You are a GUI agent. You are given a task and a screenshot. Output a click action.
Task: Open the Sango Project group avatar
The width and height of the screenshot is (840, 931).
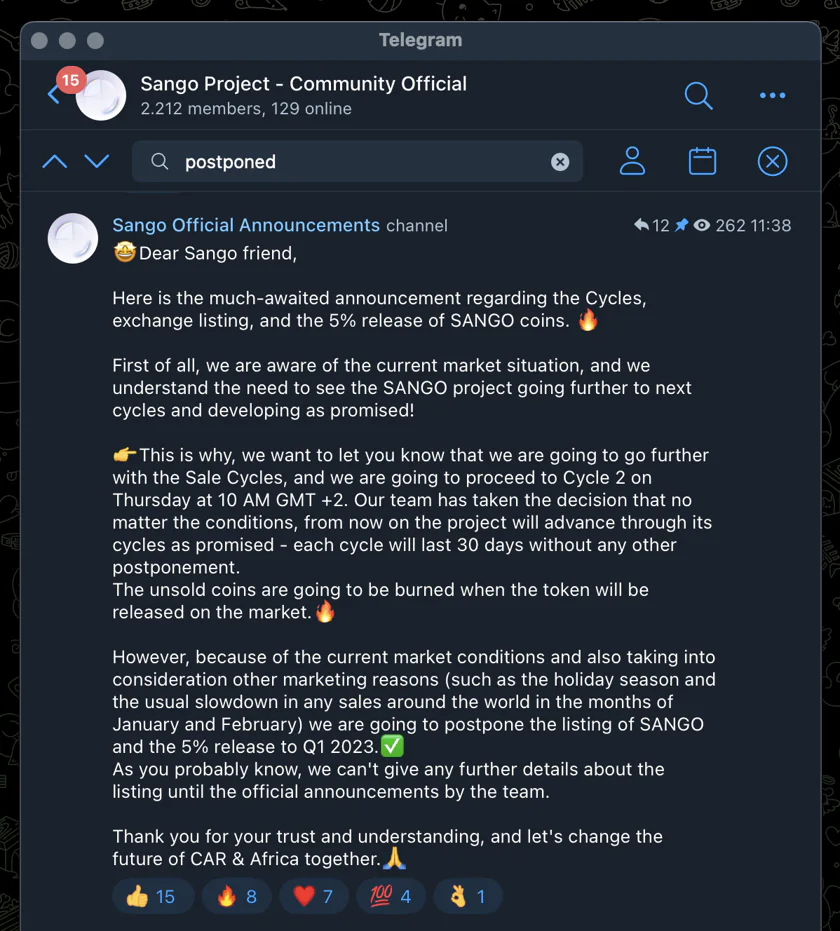(101, 96)
